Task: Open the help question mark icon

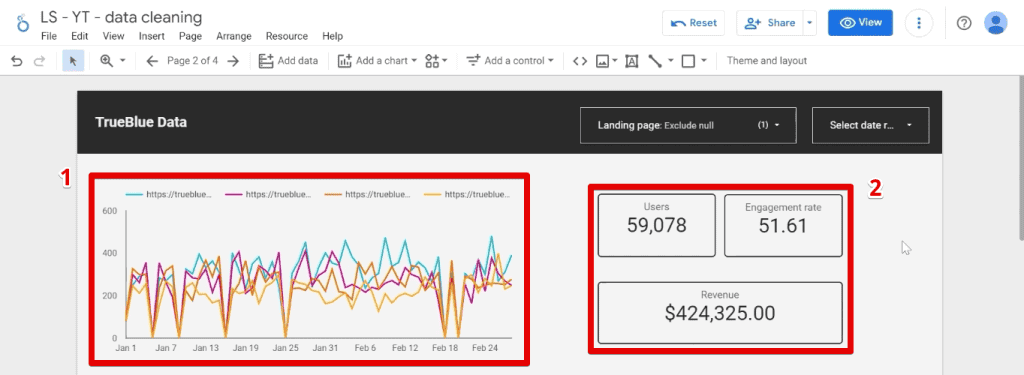Action: tap(964, 23)
